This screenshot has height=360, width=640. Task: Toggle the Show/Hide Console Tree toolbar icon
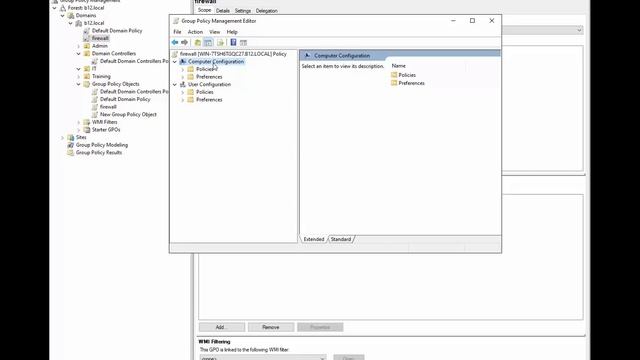(x=208, y=42)
